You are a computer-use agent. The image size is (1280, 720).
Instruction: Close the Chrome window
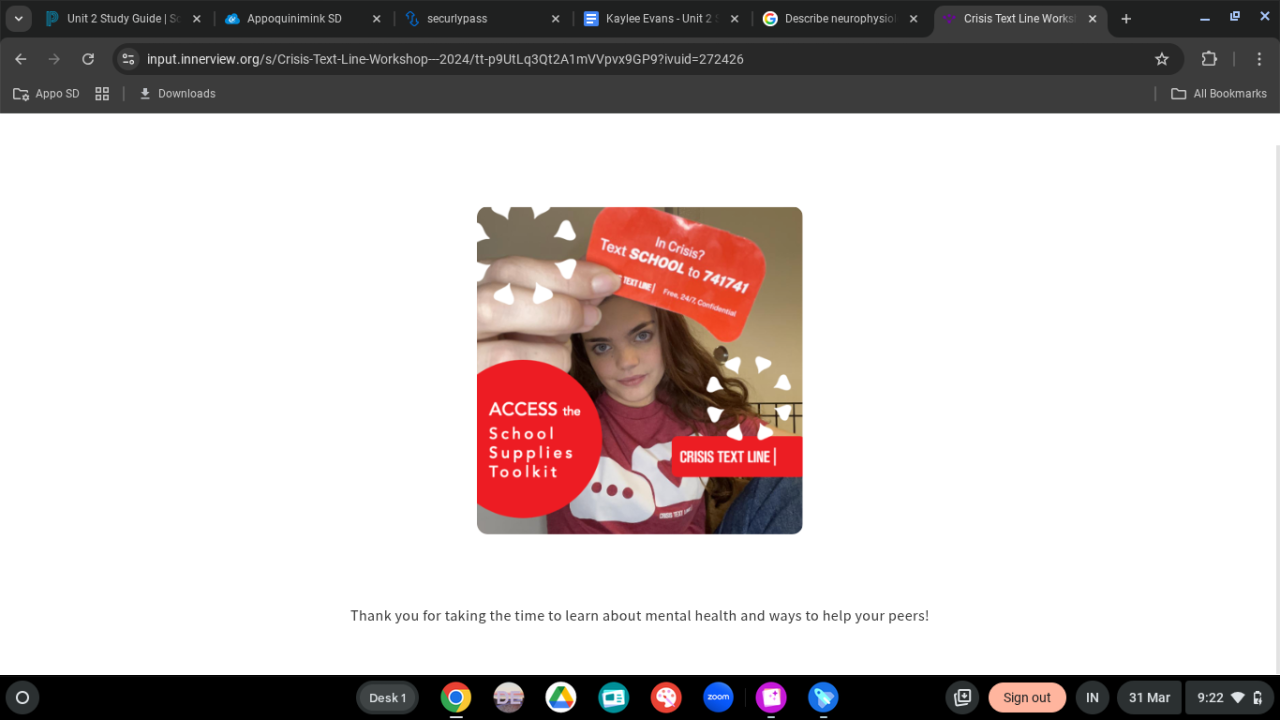point(1264,18)
